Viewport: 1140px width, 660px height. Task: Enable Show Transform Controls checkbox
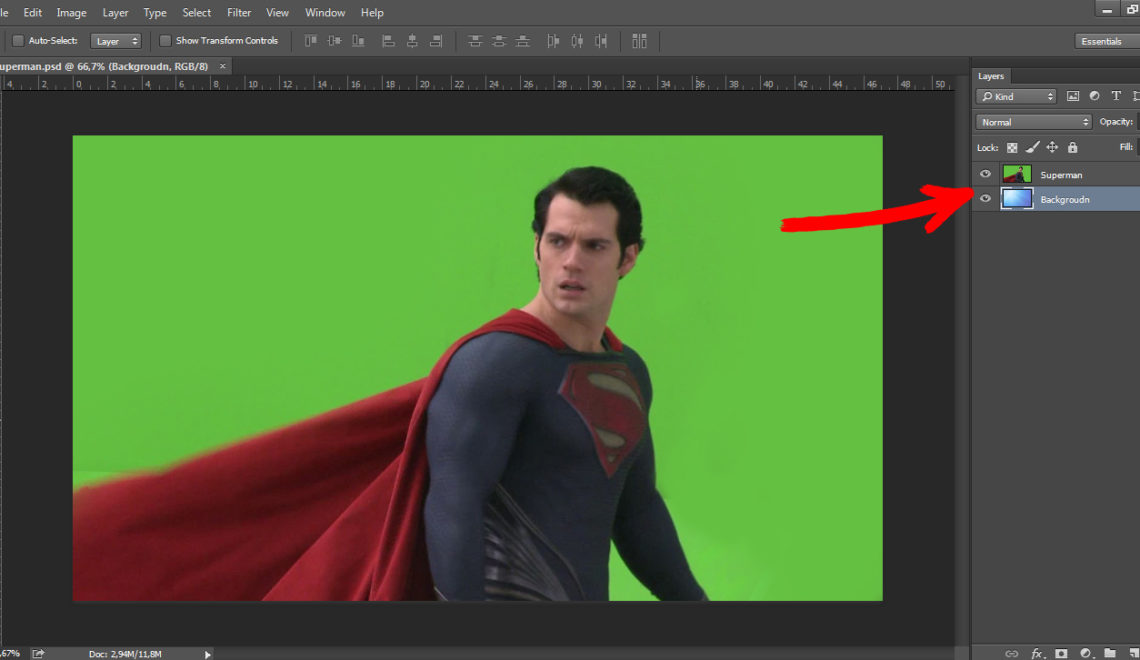click(x=165, y=41)
